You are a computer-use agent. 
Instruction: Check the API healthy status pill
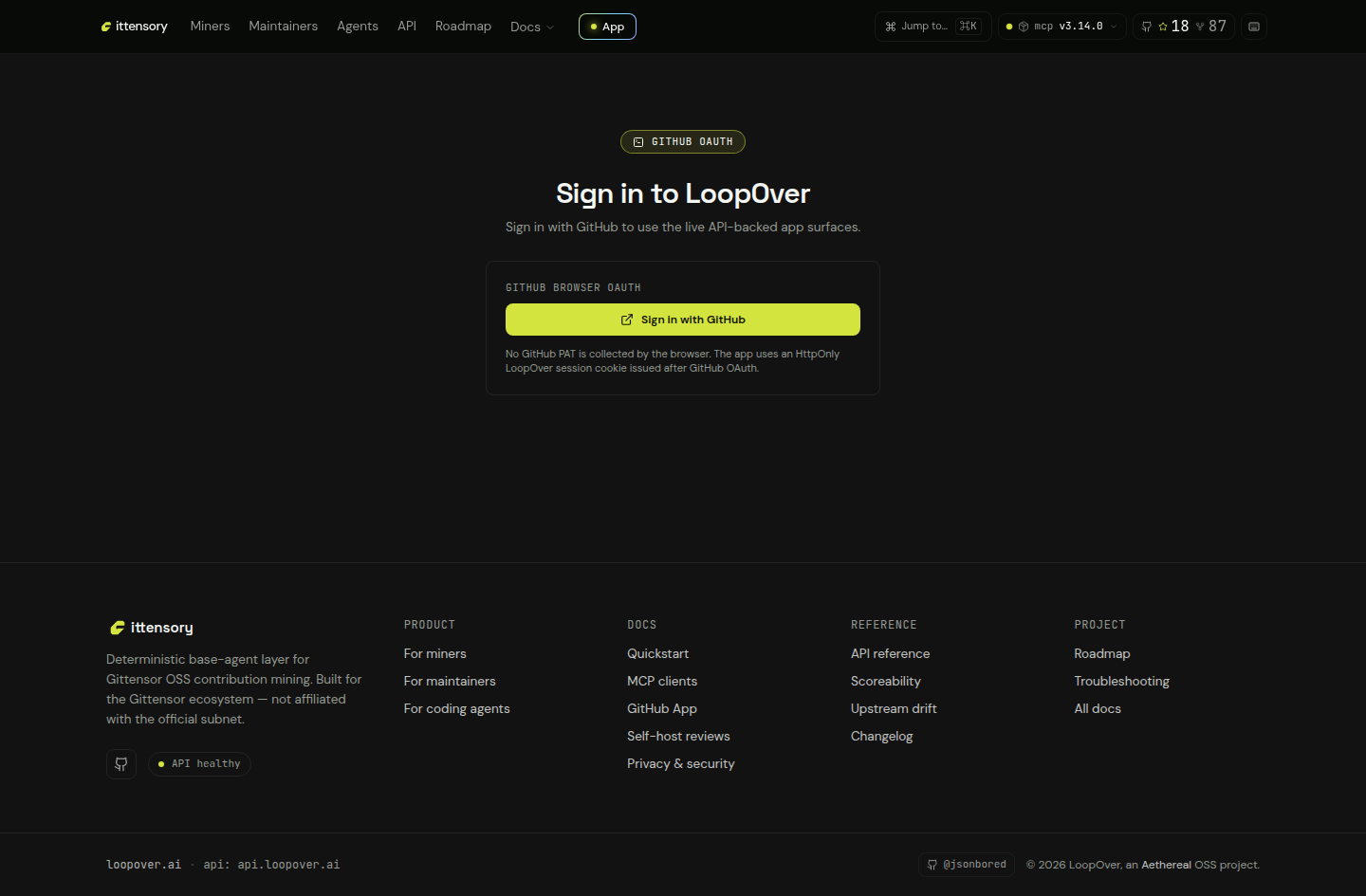tap(199, 764)
